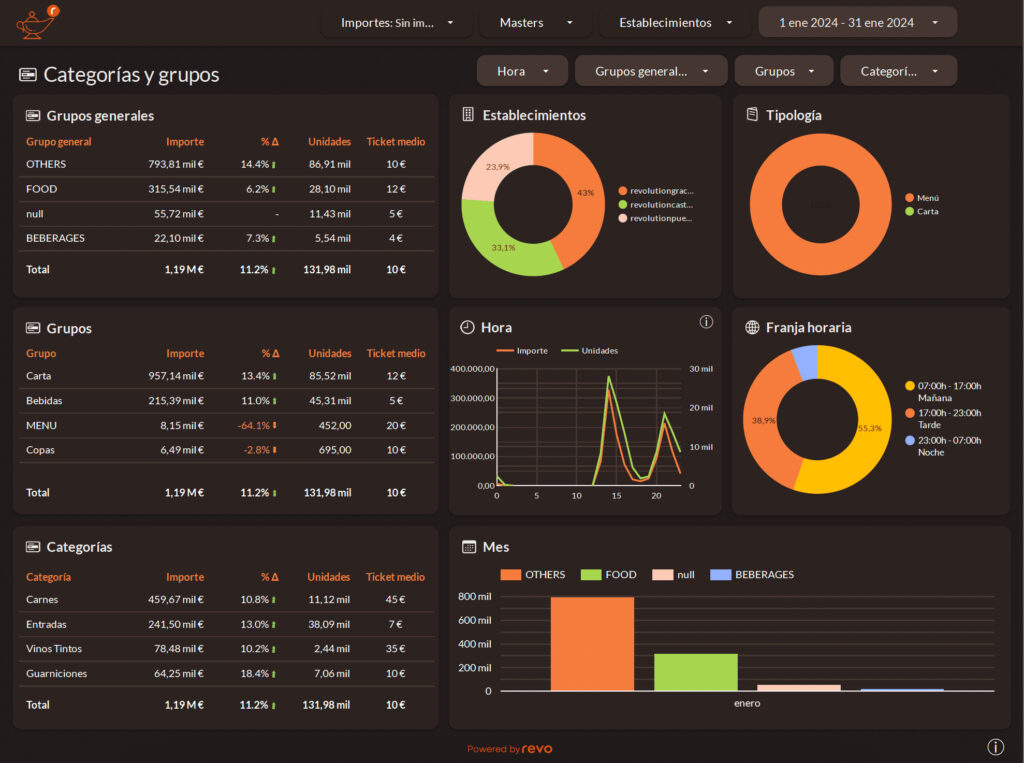Select the Carta row in Grupos table
Image resolution: width=1024 pixels, height=763 pixels.
pos(226,376)
